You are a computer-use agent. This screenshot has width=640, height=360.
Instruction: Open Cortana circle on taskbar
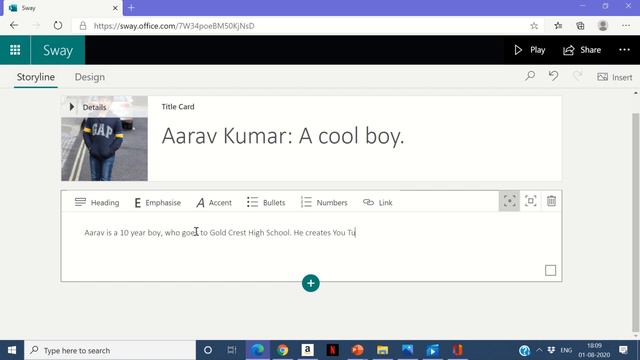208,350
